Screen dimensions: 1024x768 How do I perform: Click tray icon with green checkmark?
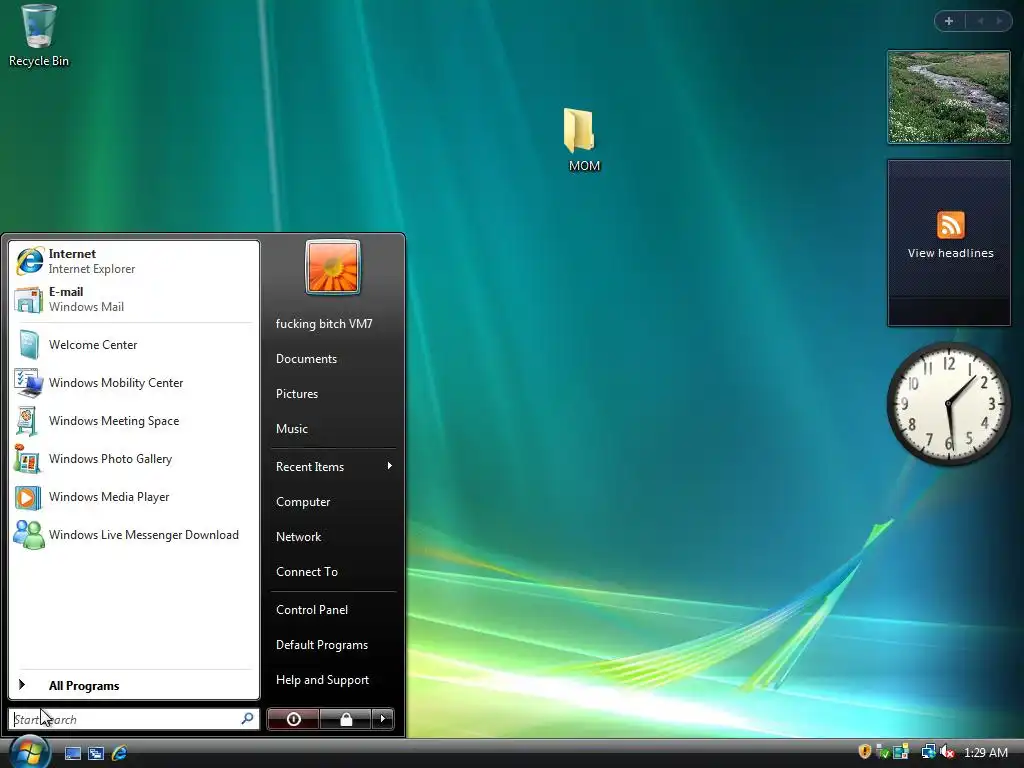(x=883, y=752)
